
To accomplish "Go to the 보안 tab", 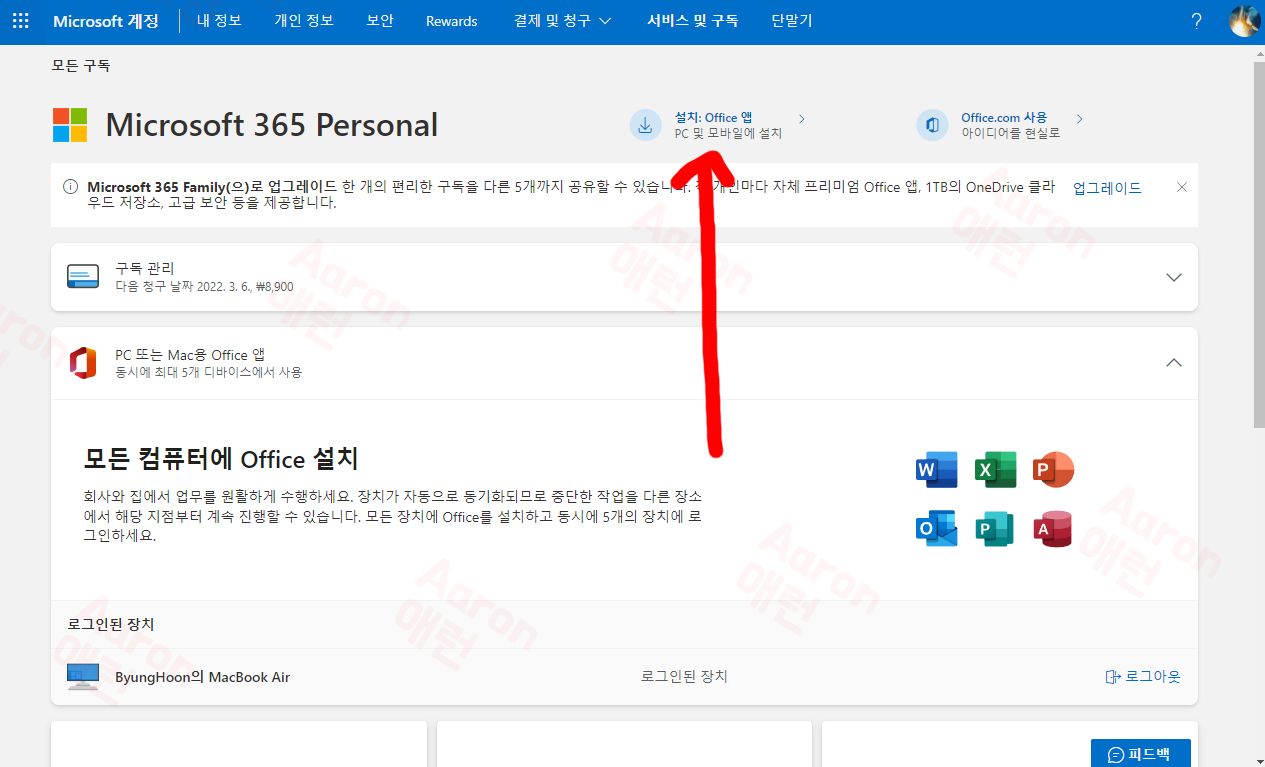I will [380, 21].
